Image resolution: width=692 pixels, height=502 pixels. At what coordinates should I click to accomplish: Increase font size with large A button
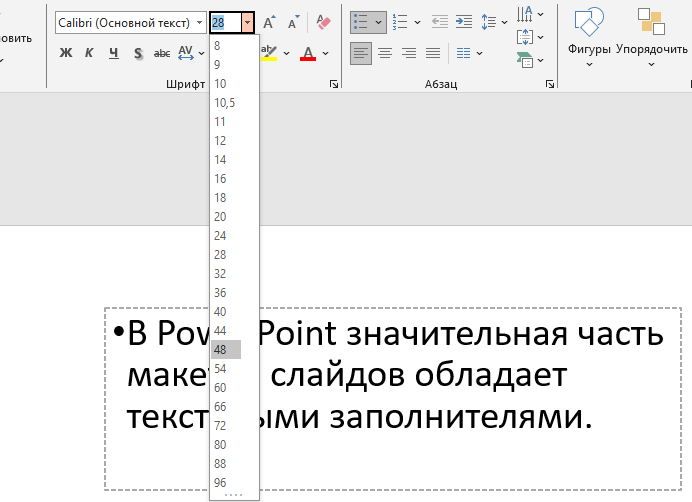tap(269, 23)
